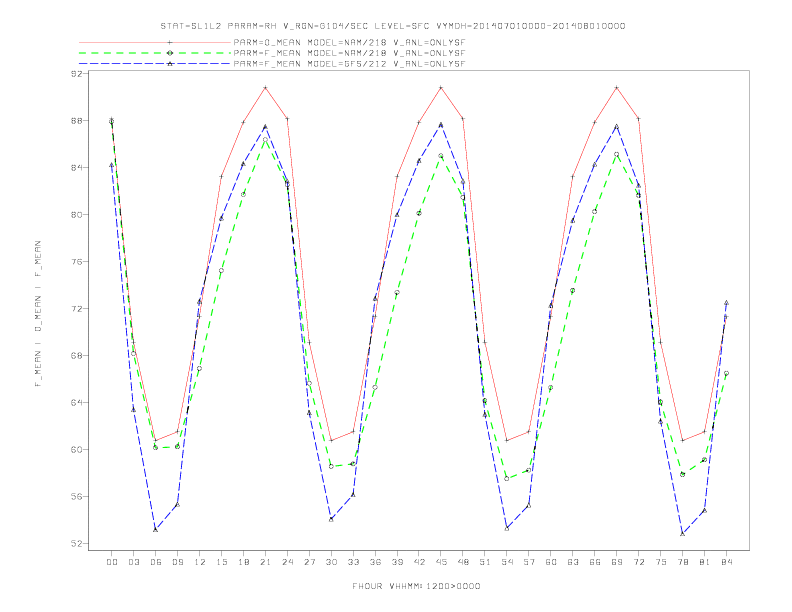Click forecast hour 06 on the x-axis
Viewport: 792px width, 612px height.
point(156,562)
